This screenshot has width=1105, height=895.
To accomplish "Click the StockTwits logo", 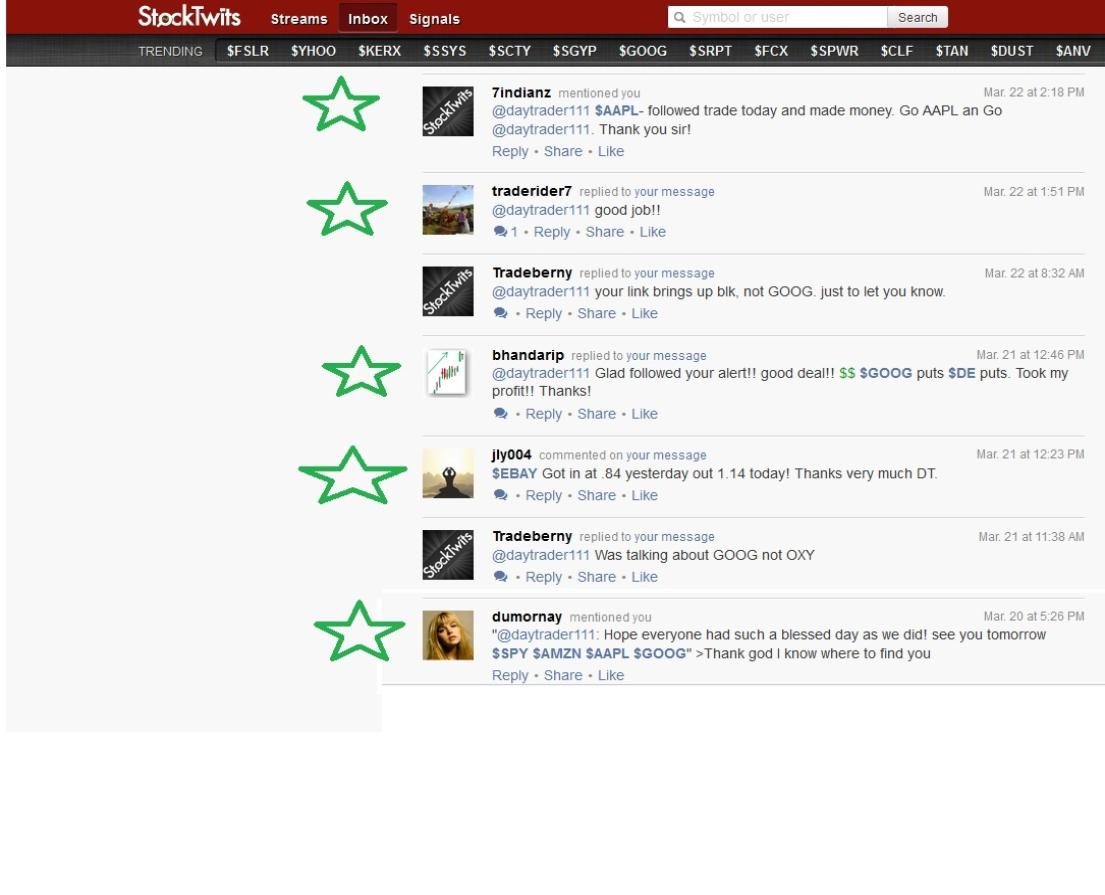I will click(x=189, y=17).
